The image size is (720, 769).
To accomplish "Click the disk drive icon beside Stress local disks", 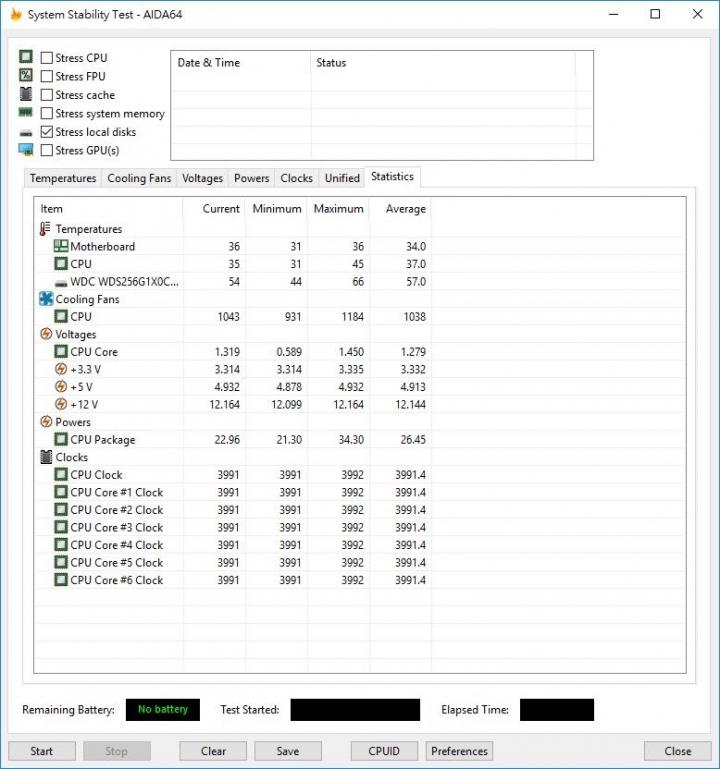I will (26, 132).
